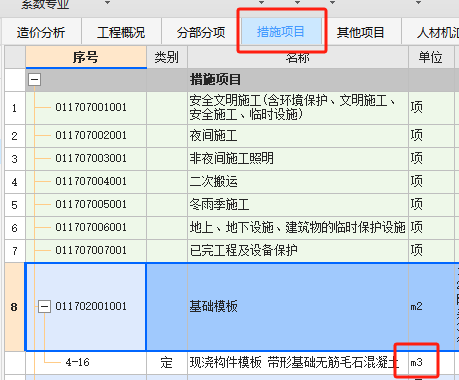Select row header number 1
The width and height of the screenshot is (459, 380).
click(15, 108)
